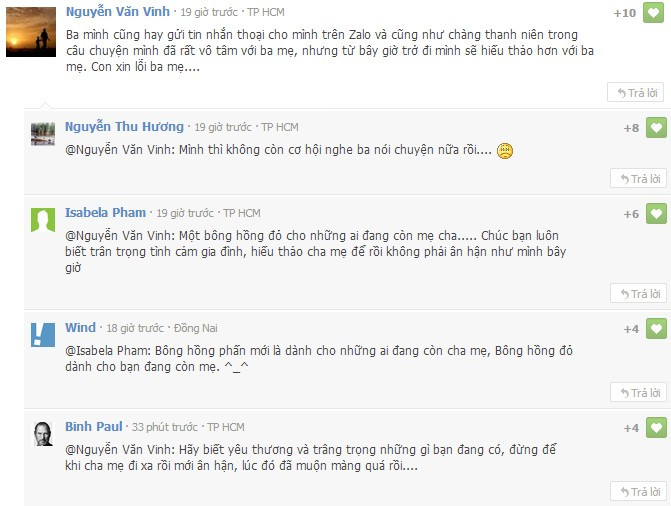Like Wind's comment using the heart
The height and width of the screenshot is (506, 671).
[656, 329]
